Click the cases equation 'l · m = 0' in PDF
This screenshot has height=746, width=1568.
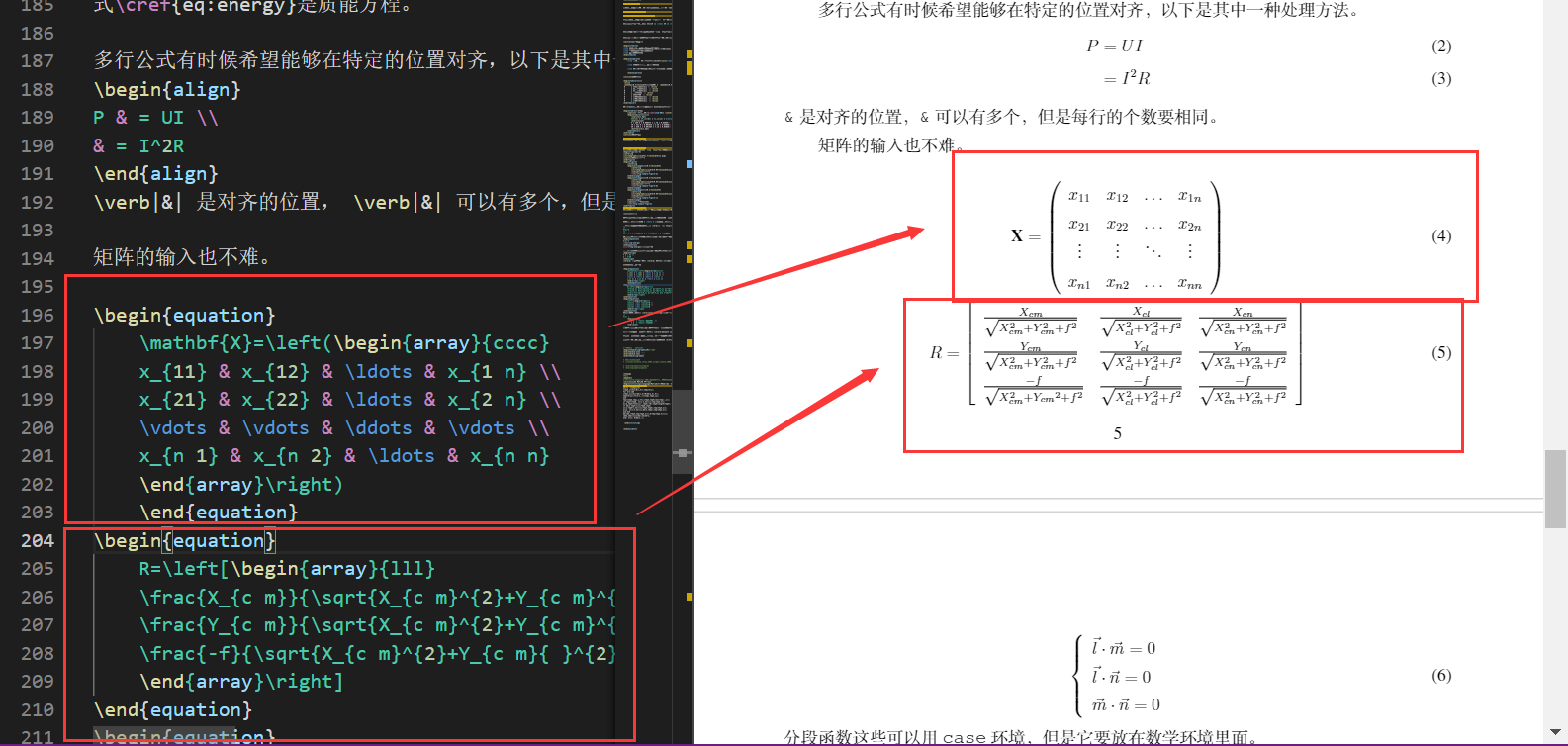coord(1123,648)
